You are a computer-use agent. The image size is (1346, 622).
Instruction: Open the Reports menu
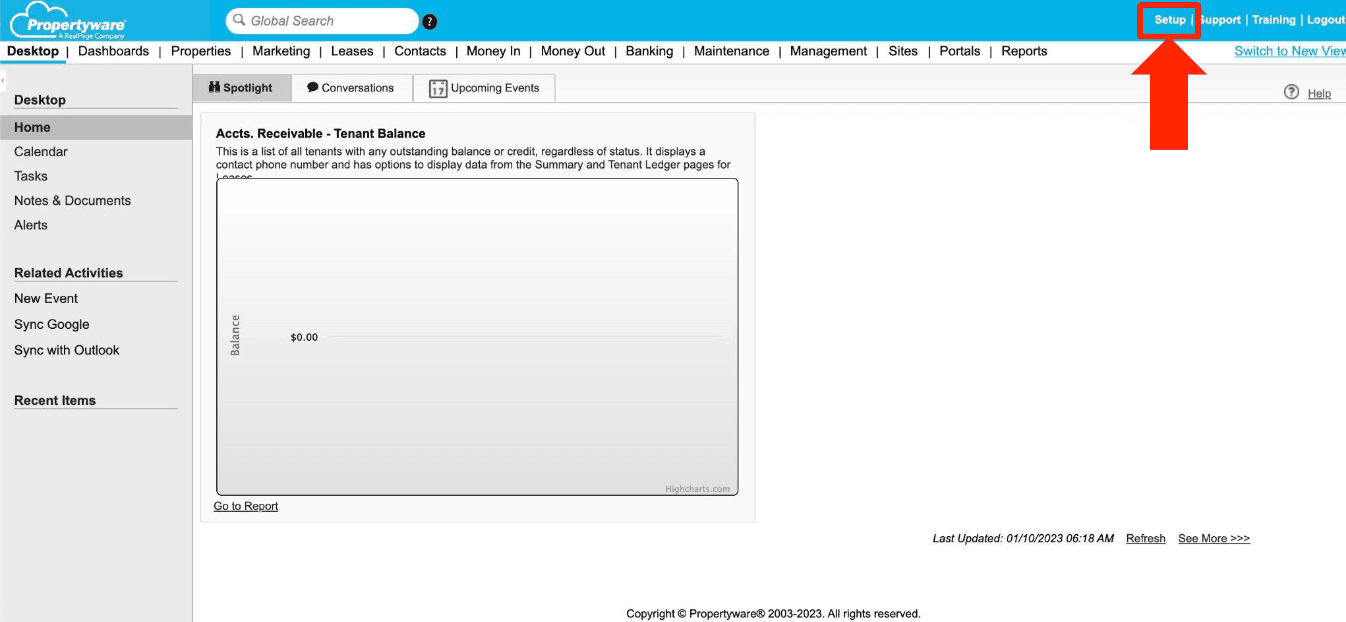tap(1024, 51)
